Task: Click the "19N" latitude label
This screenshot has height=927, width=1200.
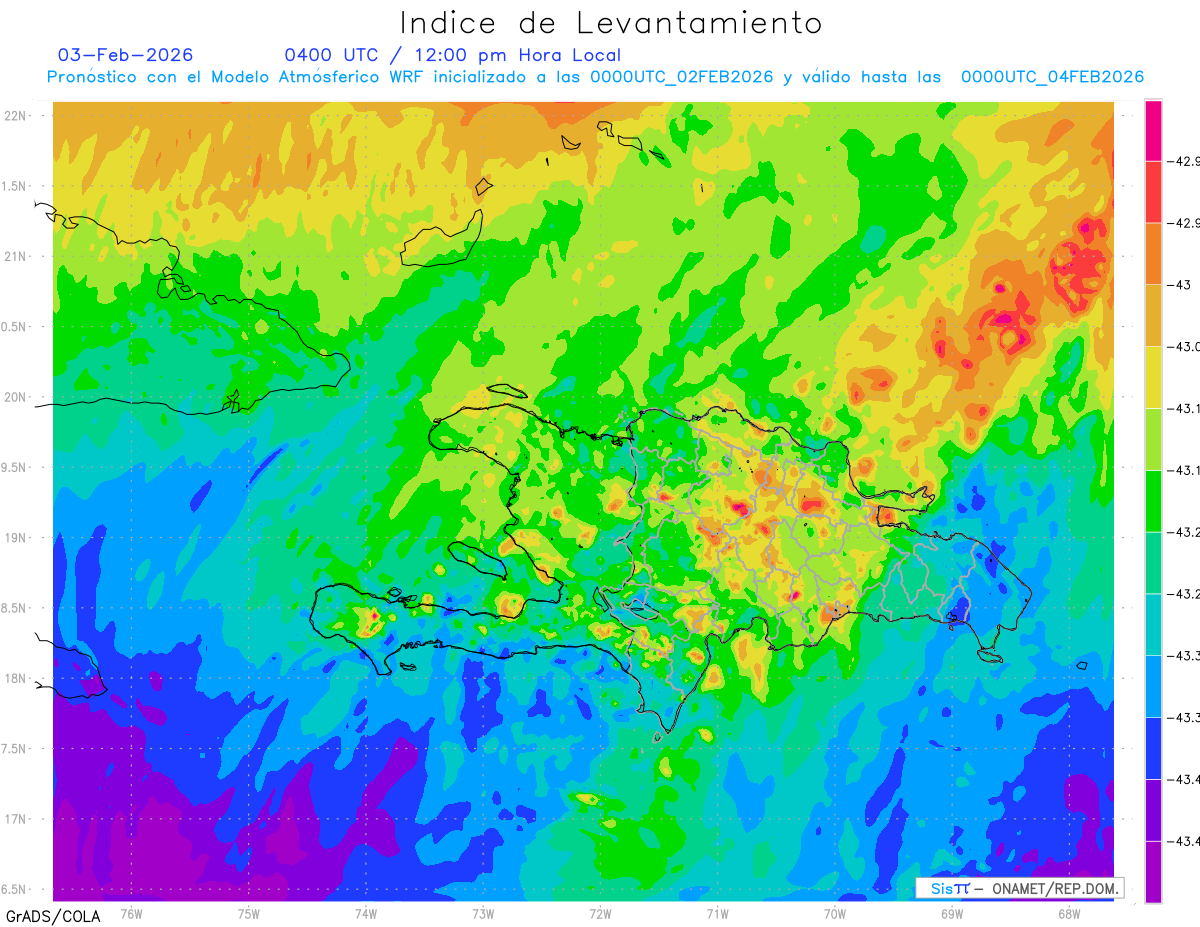Action: click(x=16, y=537)
